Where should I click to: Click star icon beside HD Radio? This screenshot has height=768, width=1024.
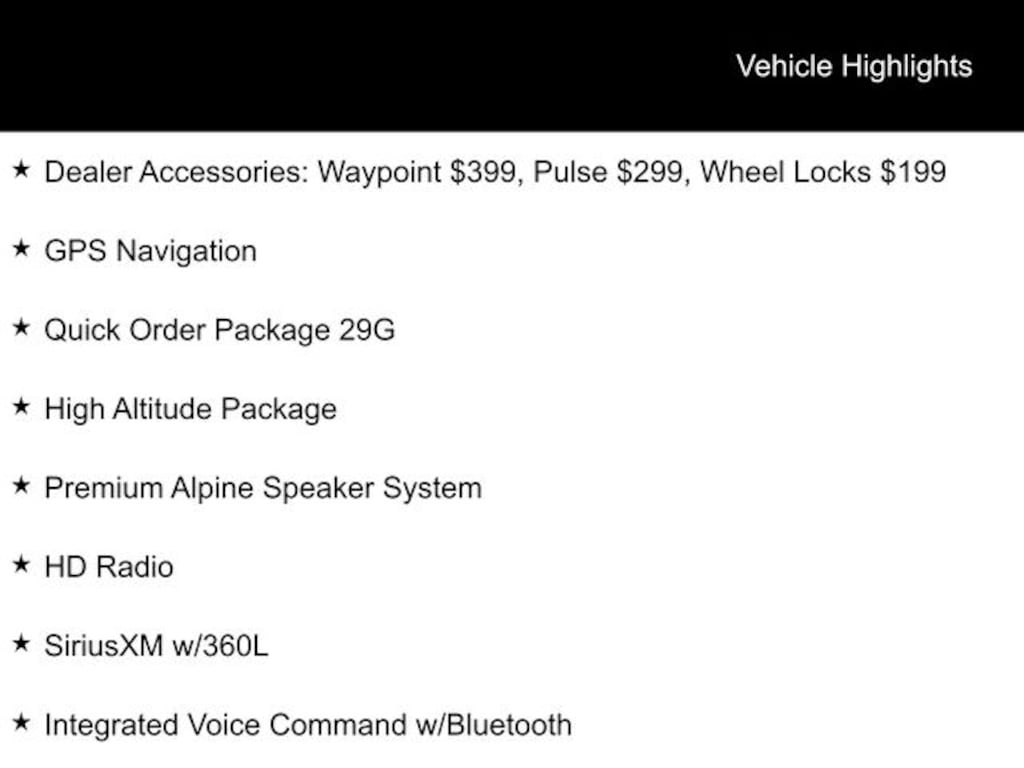click(x=22, y=565)
